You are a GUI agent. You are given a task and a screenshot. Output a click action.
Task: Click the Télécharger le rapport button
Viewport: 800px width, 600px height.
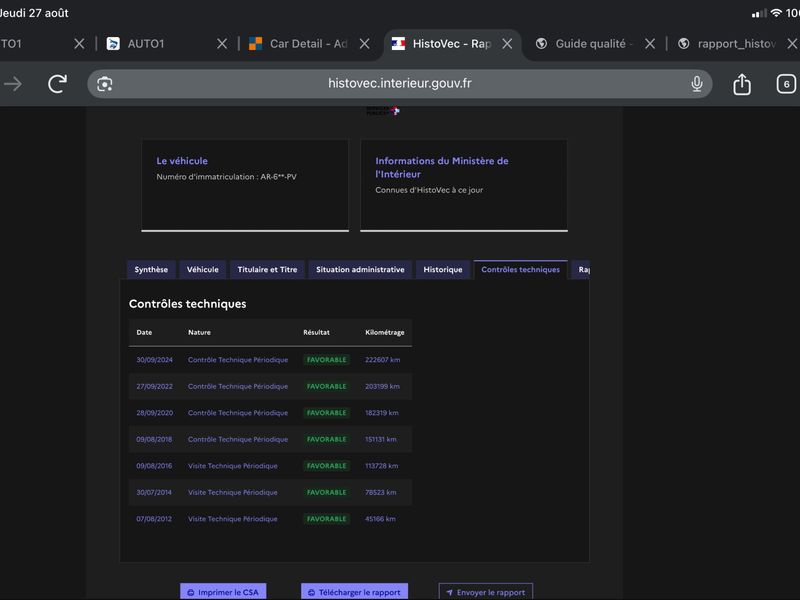point(355,592)
